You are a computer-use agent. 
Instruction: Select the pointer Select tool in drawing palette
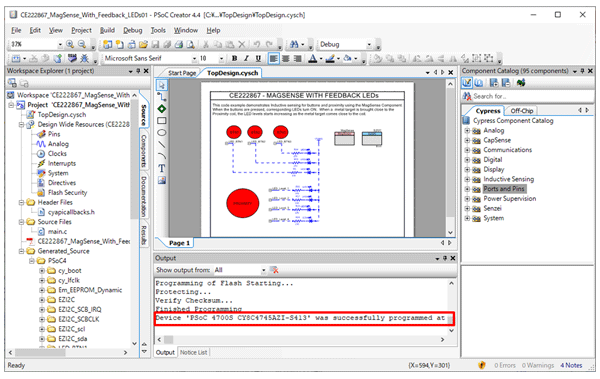[162, 85]
